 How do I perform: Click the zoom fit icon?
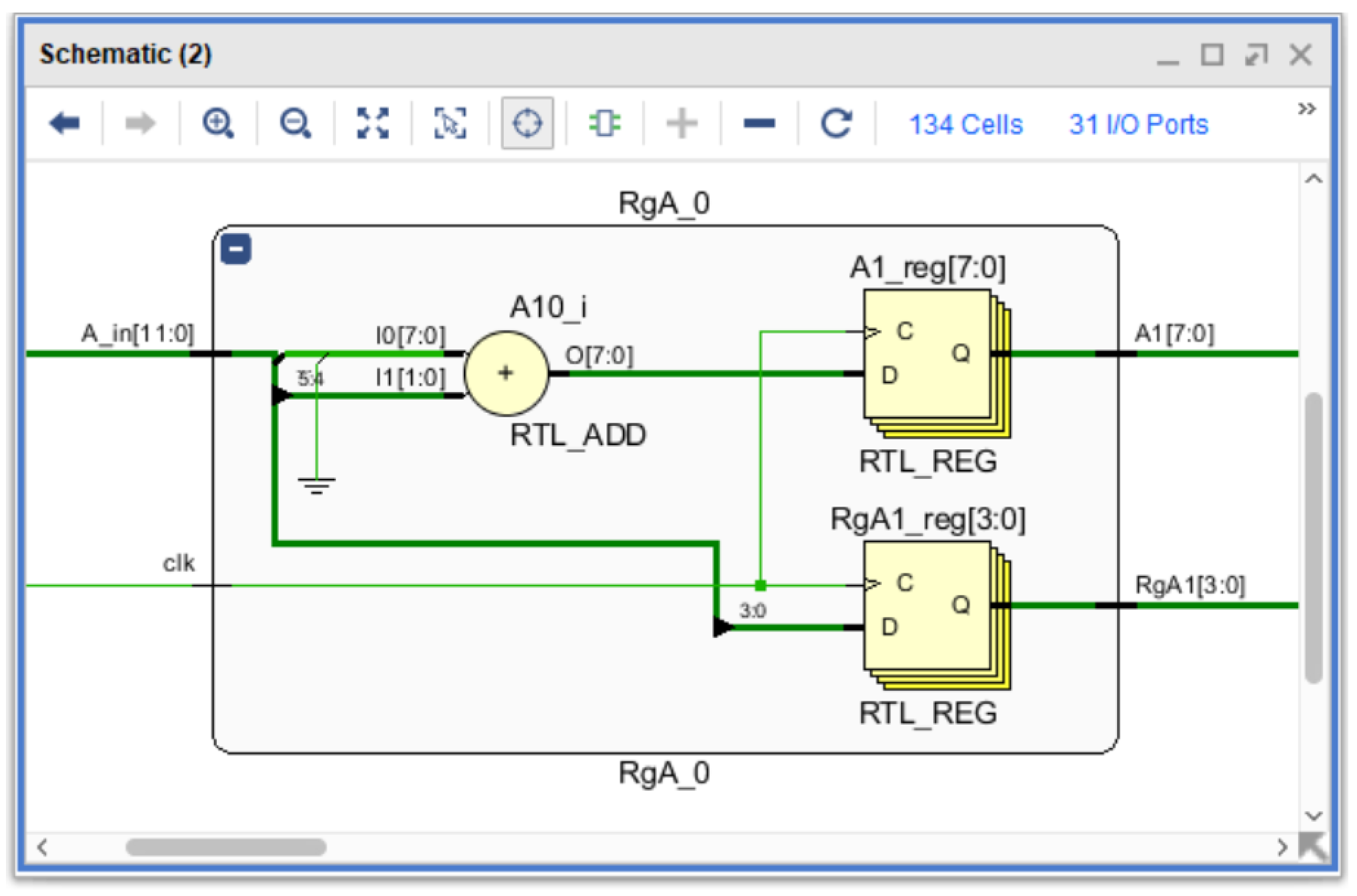pos(373,123)
